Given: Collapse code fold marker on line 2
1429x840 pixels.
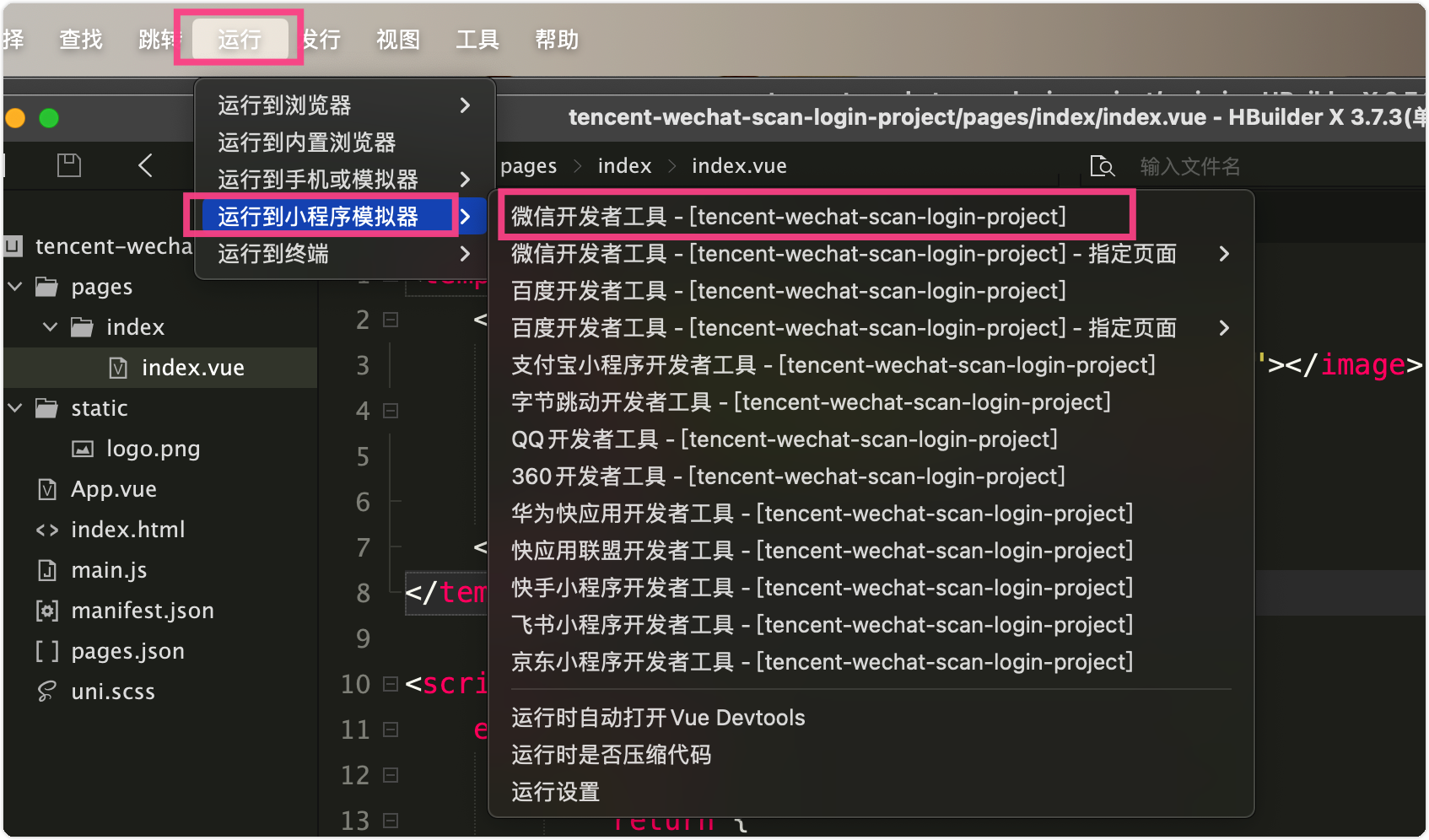Looking at the screenshot, I should tap(391, 320).
